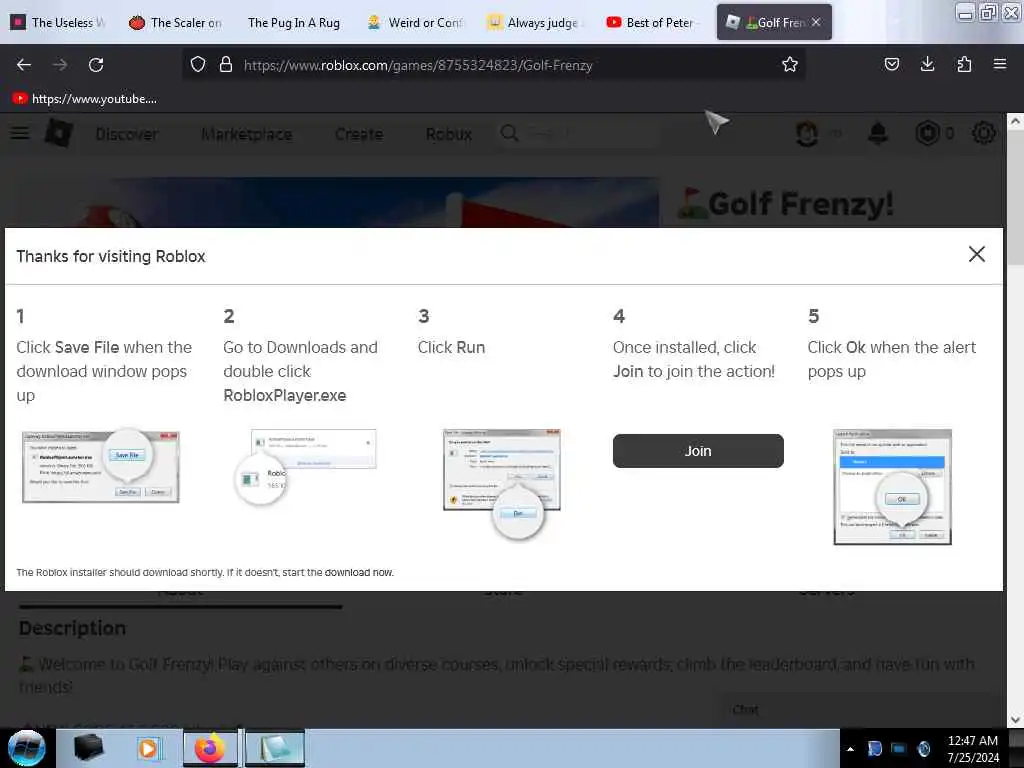
Task: Open the Roblox avatar profile icon
Action: point(807,133)
